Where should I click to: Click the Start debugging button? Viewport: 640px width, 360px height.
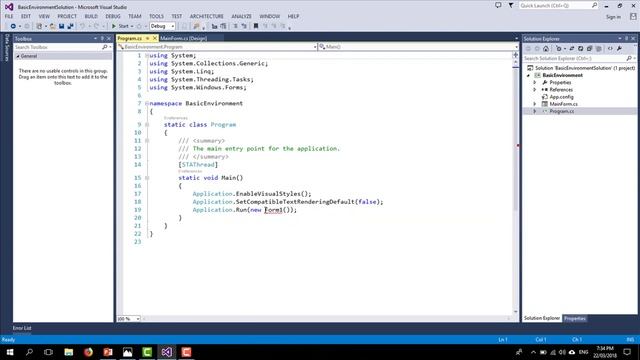[121, 26]
